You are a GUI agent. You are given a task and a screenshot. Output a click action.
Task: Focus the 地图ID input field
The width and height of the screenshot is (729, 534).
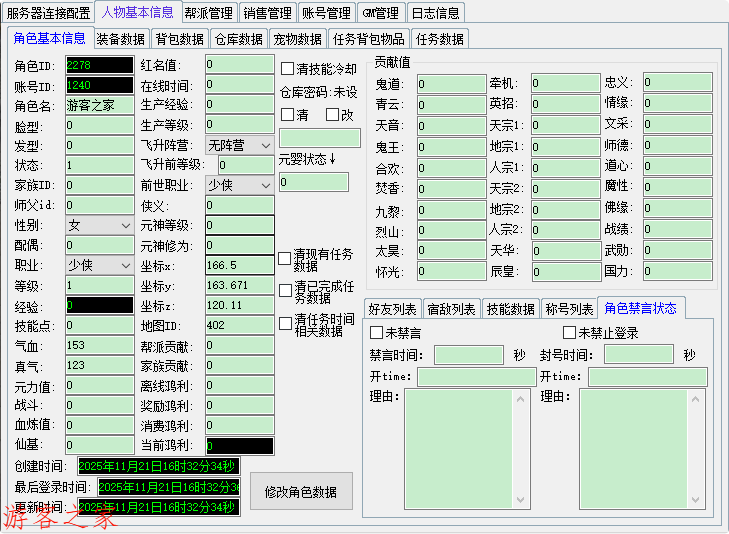pos(239,325)
